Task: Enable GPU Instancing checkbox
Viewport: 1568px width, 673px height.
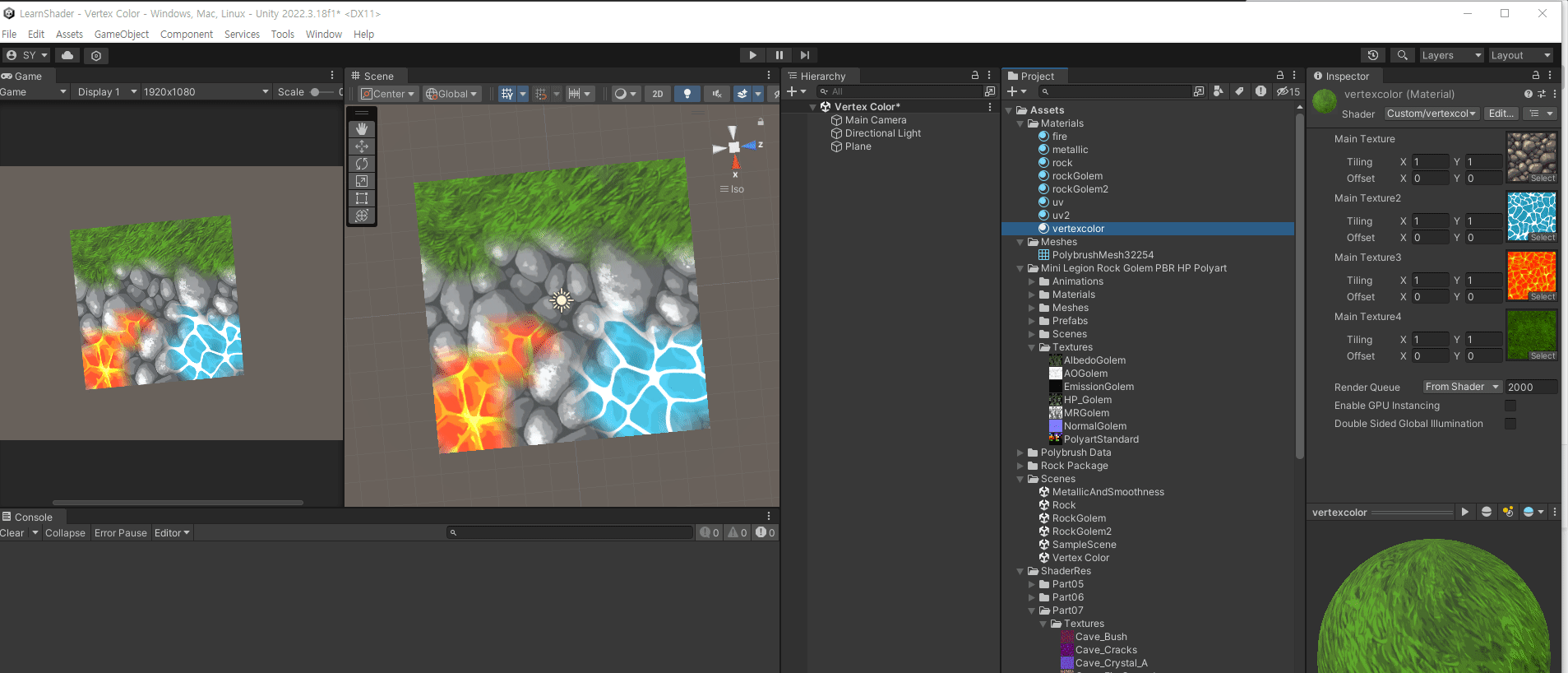Action: (x=1510, y=406)
